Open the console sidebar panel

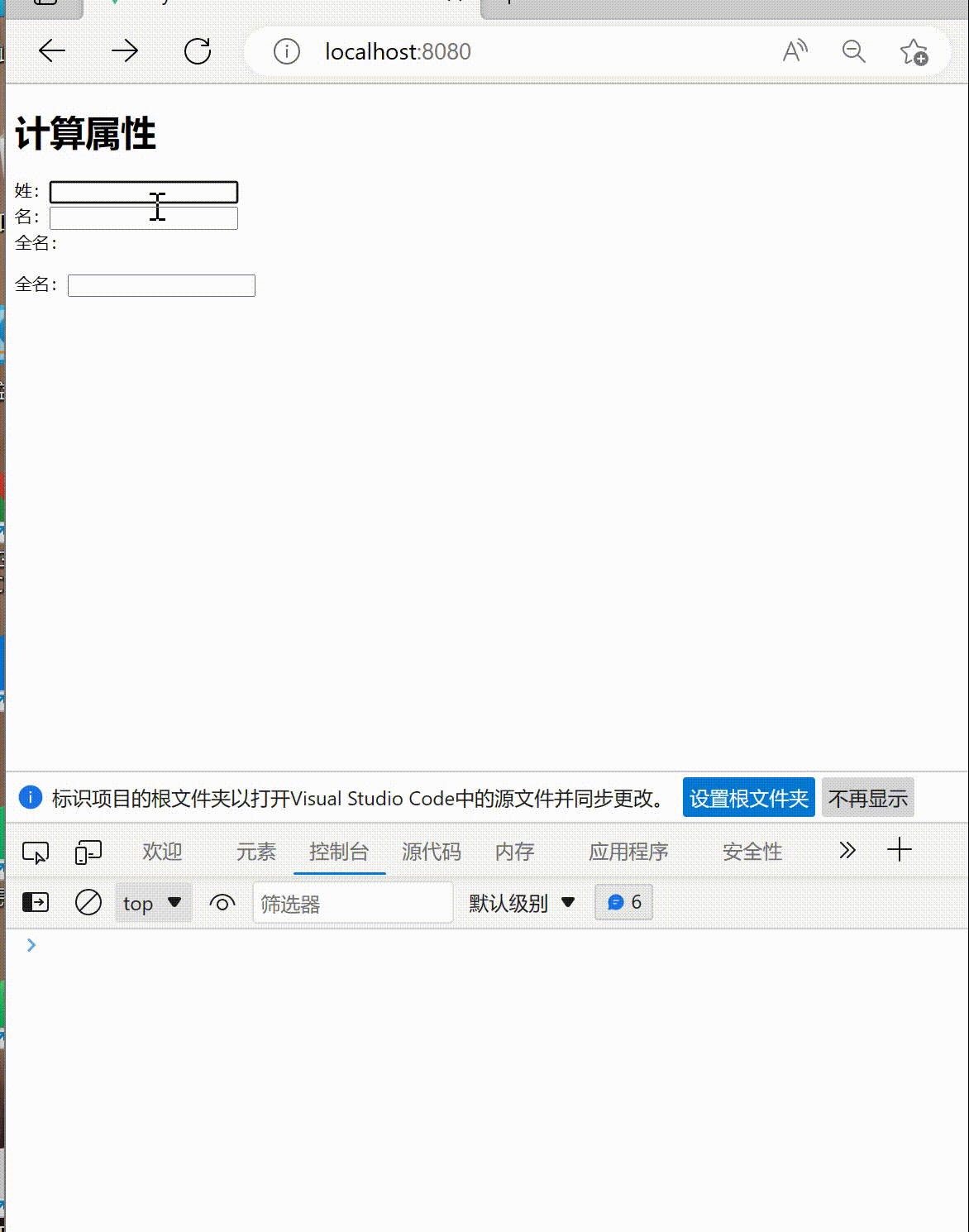(x=35, y=902)
